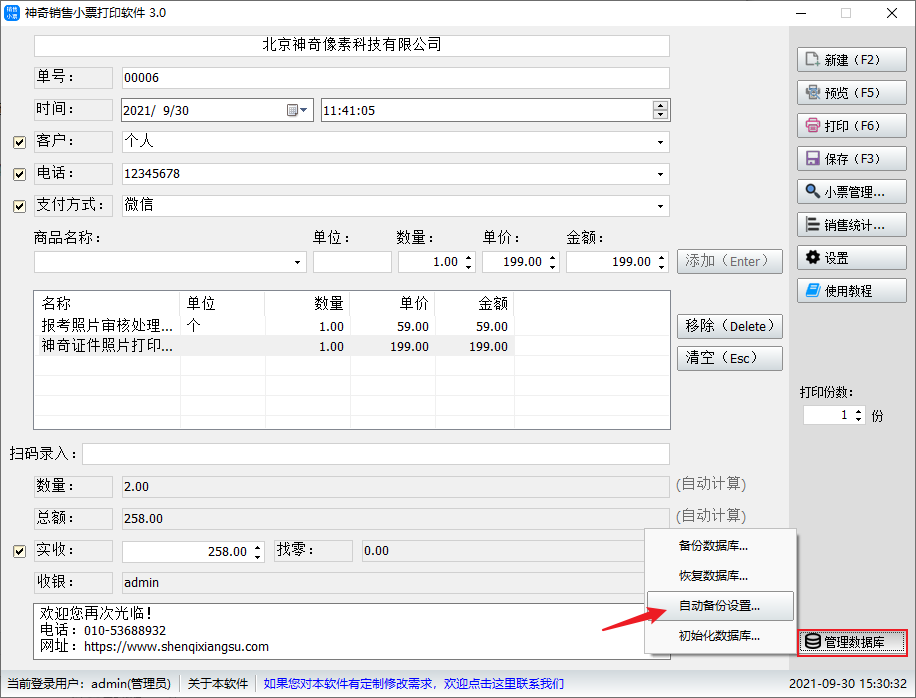Toggle the 支付方式 checkbox
The height and width of the screenshot is (698, 916).
(x=19, y=206)
